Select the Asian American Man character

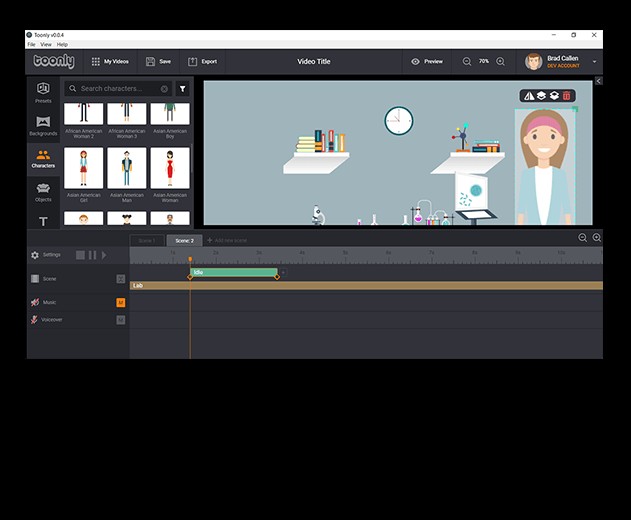[x=127, y=168]
